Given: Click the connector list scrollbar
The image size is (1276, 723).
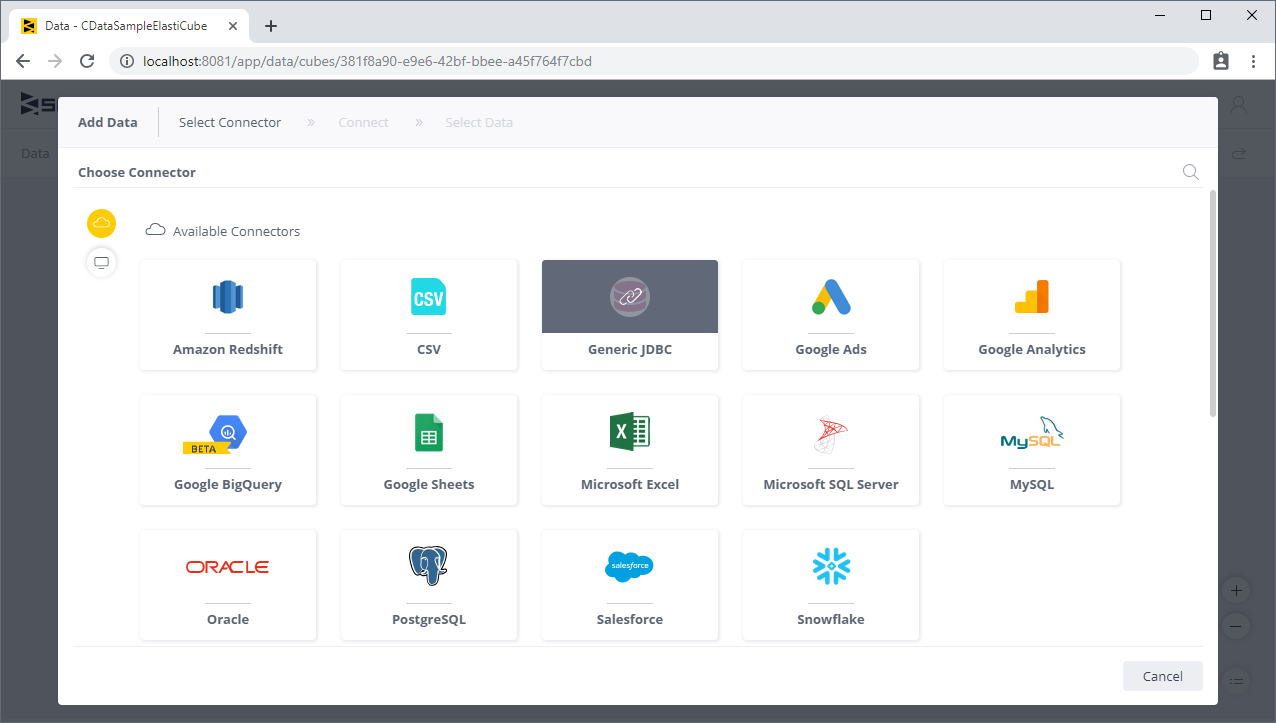Looking at the screenshot, I should point(1213,300).
